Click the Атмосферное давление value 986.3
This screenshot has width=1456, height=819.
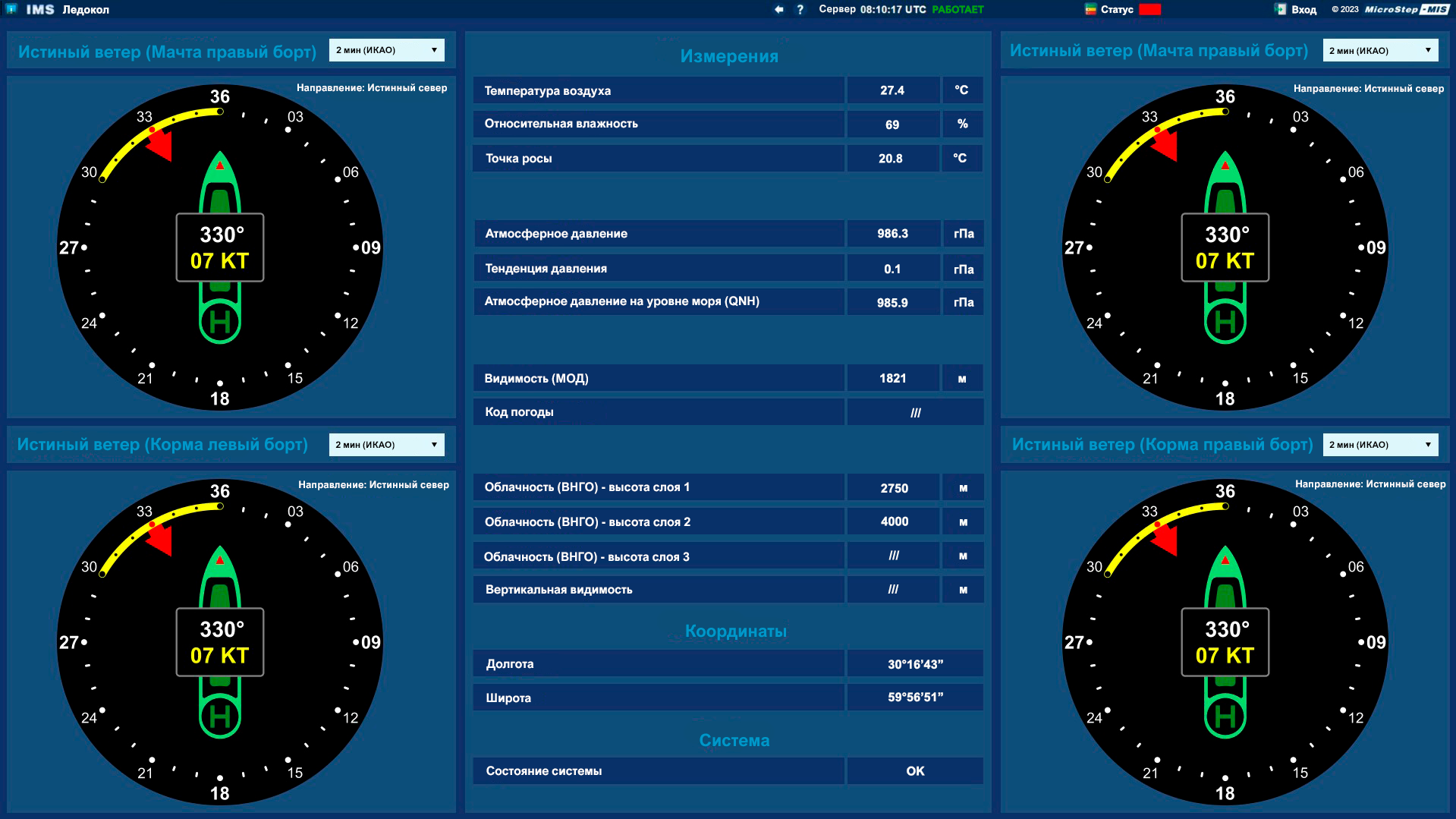click(x=892, y=234)
